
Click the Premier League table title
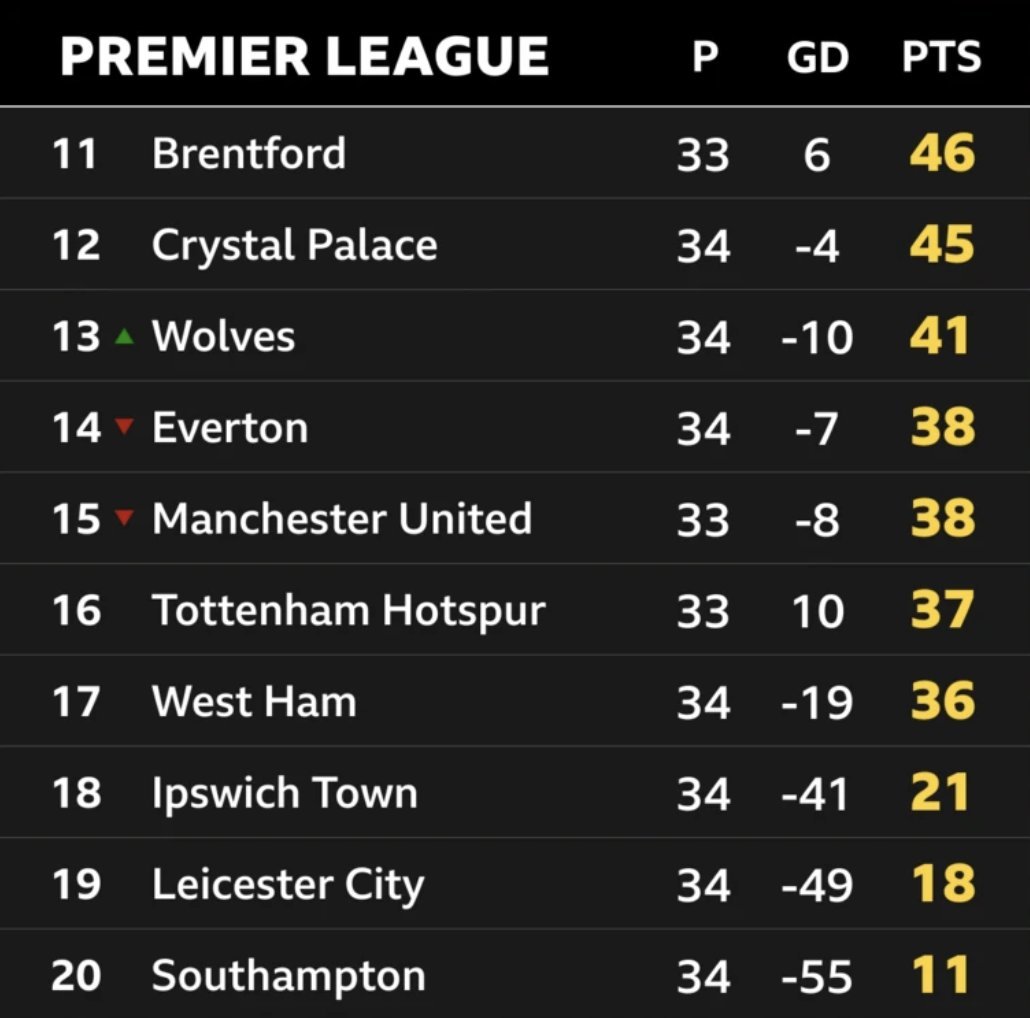coord(304,56)
